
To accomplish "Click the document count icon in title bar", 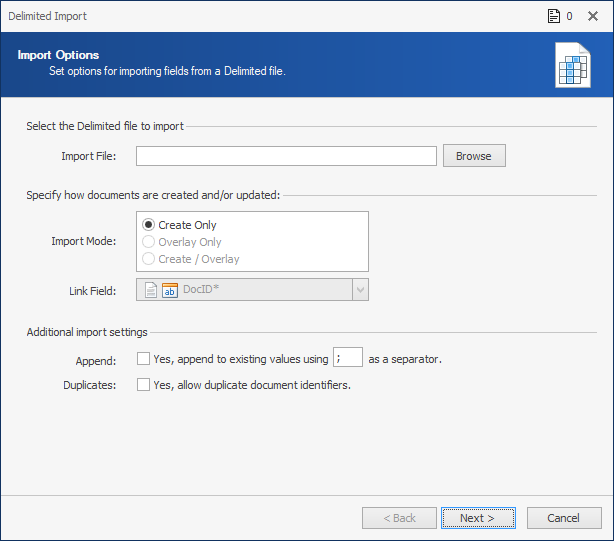I will coord(553,16).
